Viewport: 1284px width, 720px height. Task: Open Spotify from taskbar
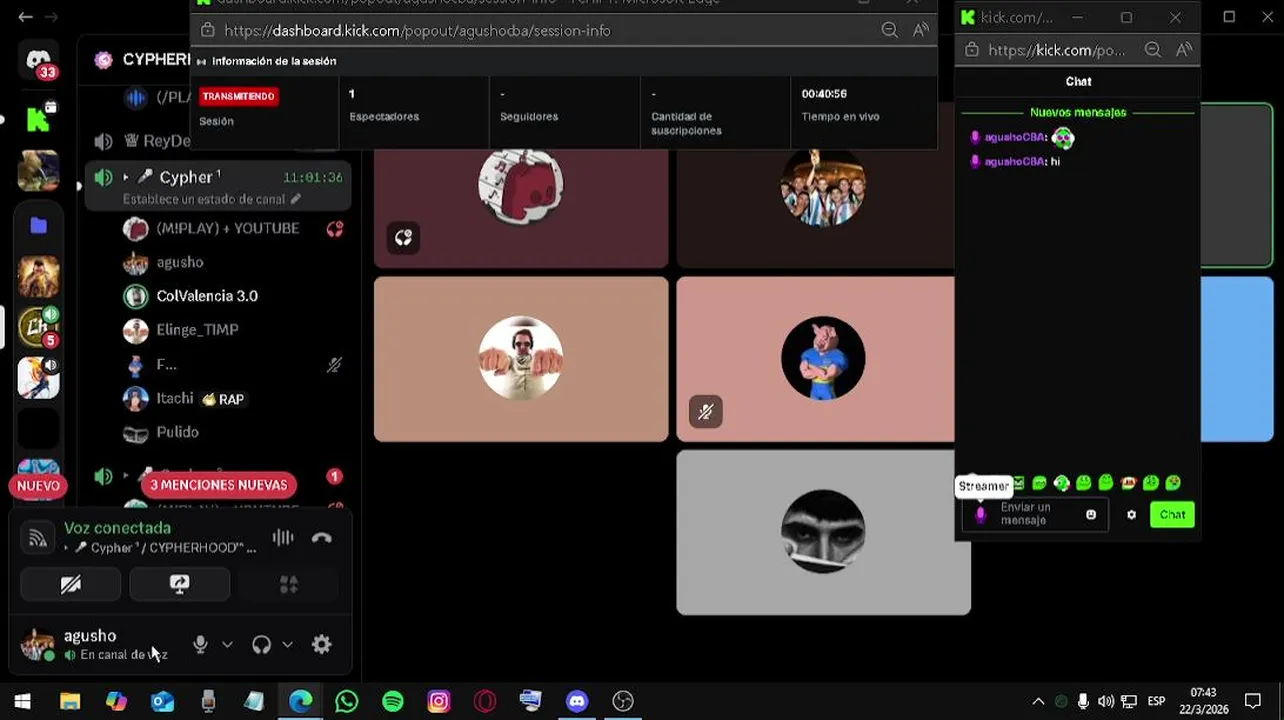(x=393, y=701)
